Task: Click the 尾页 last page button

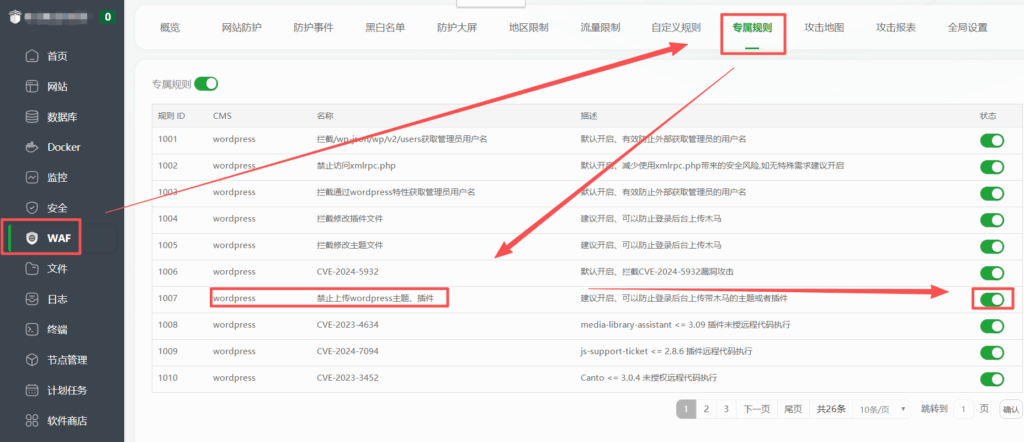Action: click(793, 409)
